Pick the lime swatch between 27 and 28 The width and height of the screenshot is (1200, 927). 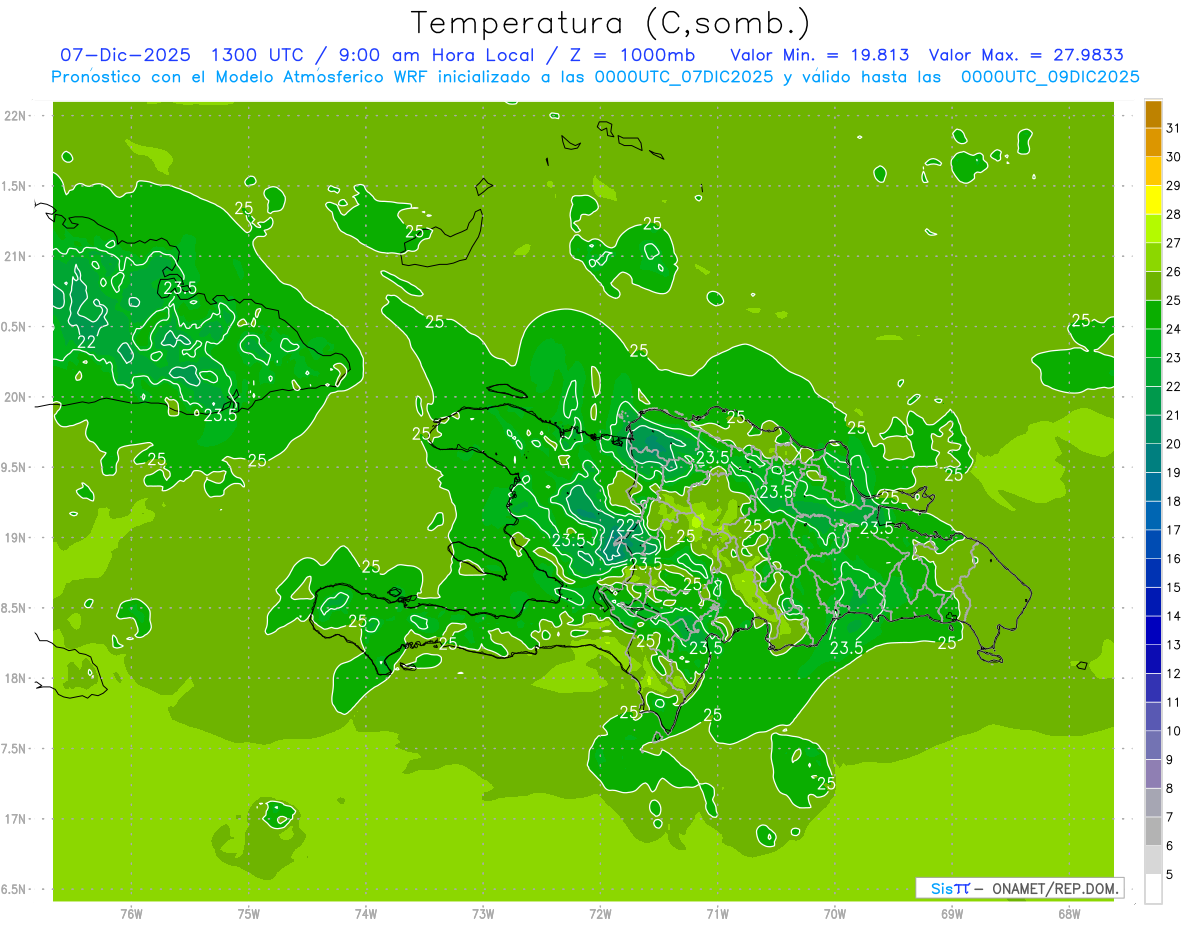coord(1153,228)
